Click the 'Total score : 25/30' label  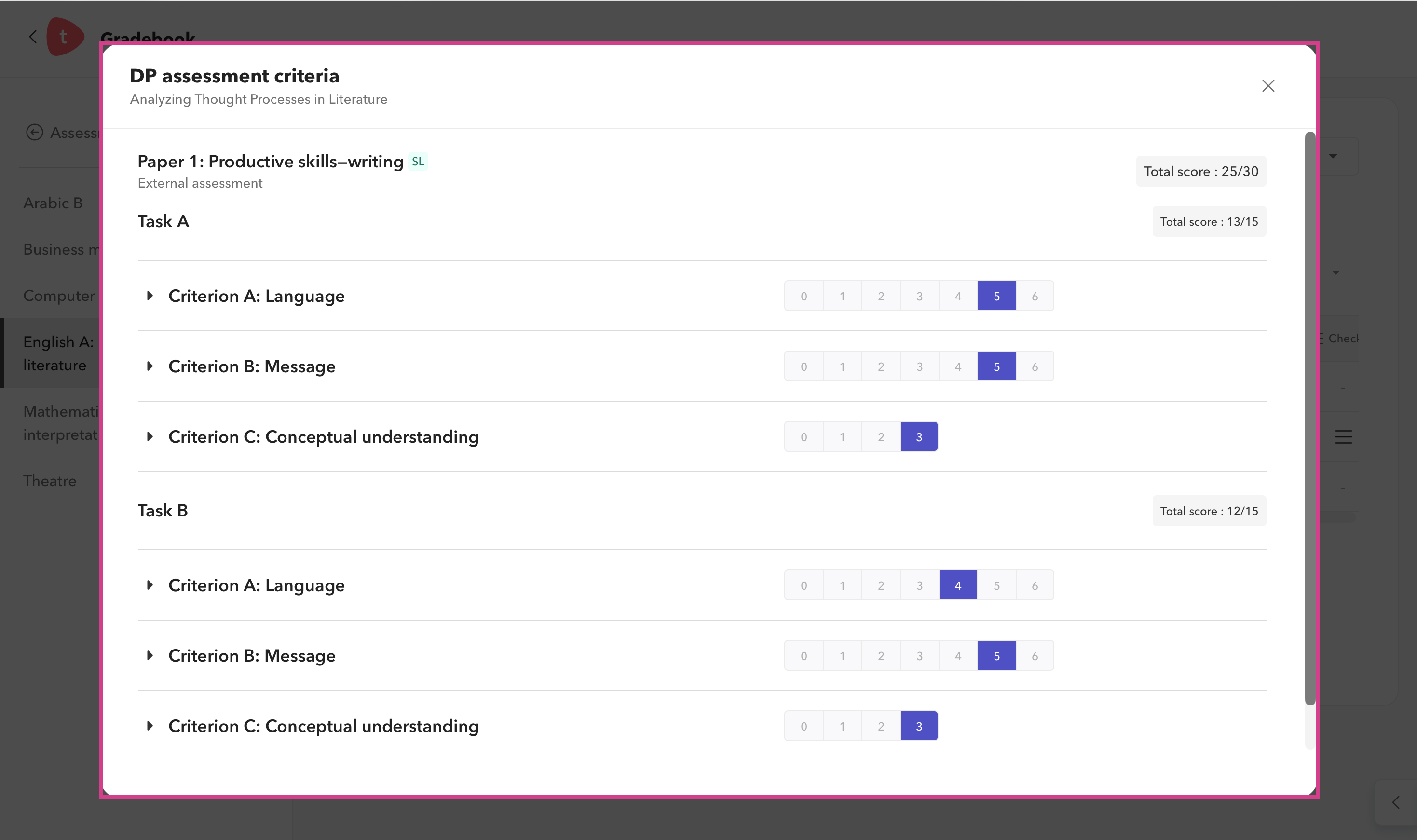pyautogui.click(x=1201, y=172)
